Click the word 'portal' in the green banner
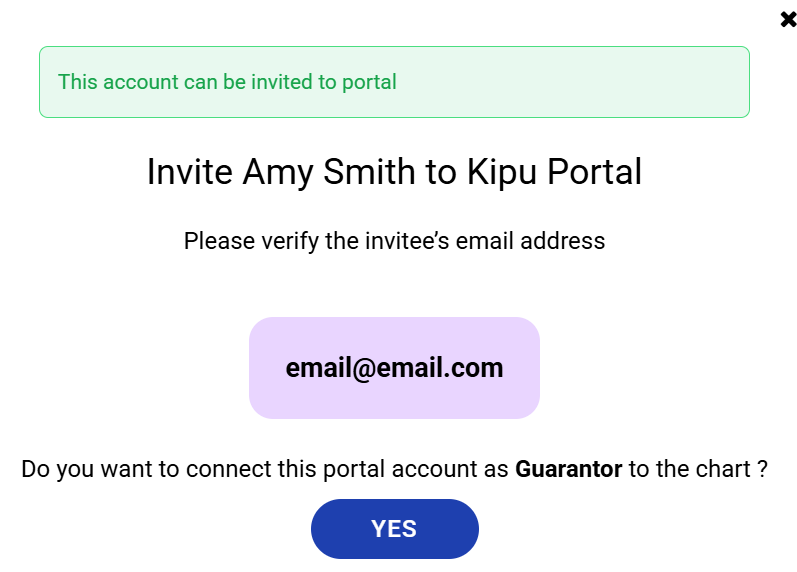Image resolution: width=797 pixels, height=572 pixels. [x=369, y=82]
